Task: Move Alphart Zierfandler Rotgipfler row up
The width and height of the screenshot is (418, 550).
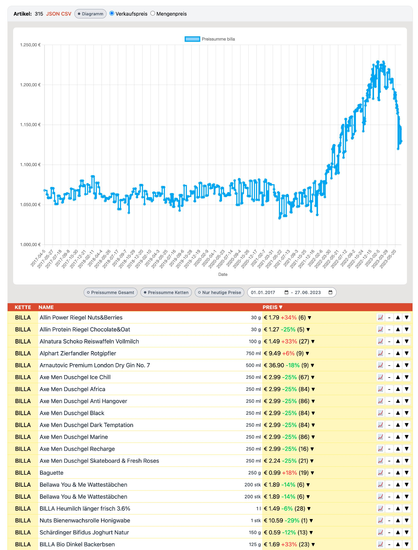Action: (398, 353)
